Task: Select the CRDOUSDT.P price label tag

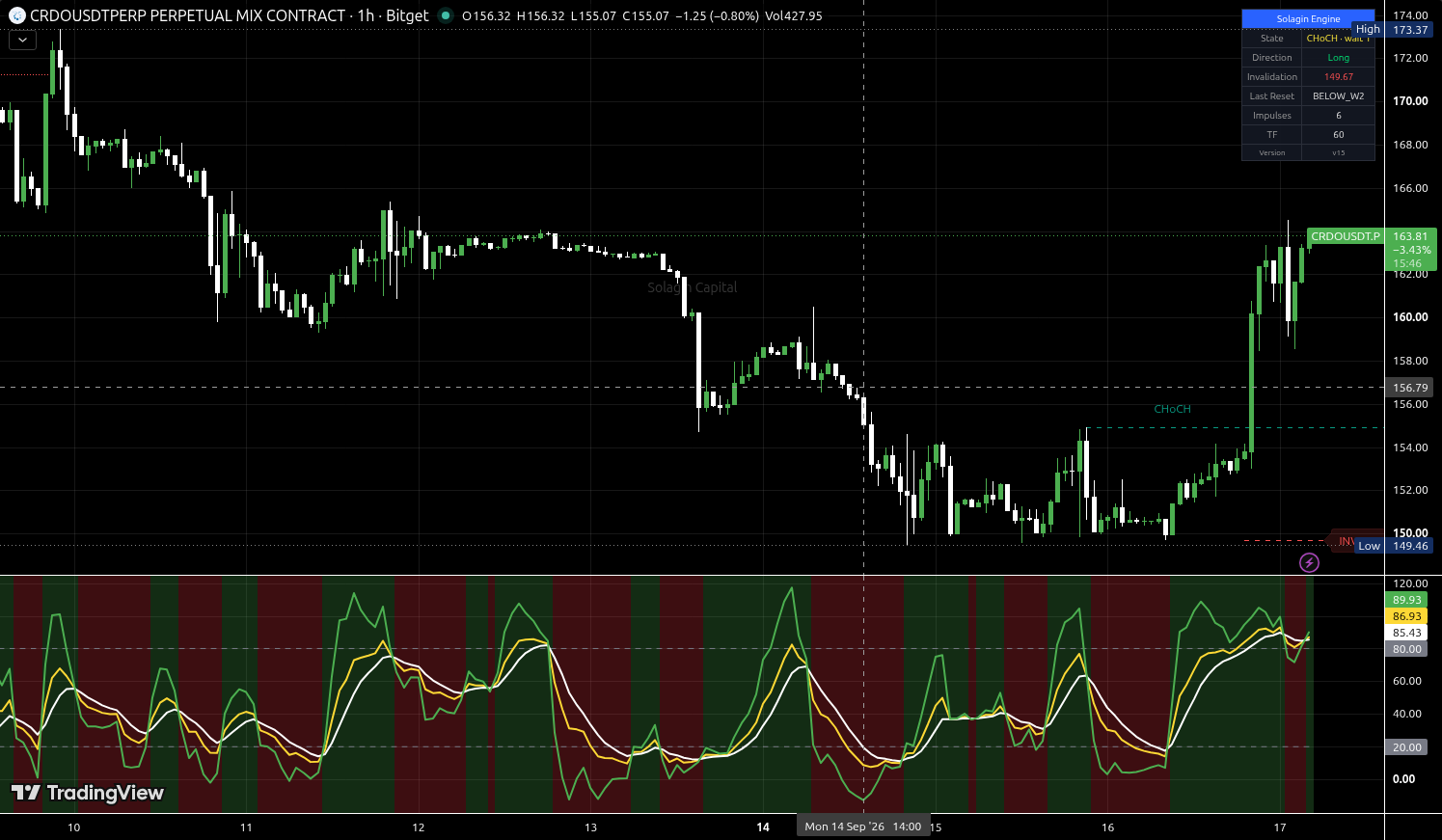Action: click(x=1346, y=236)
